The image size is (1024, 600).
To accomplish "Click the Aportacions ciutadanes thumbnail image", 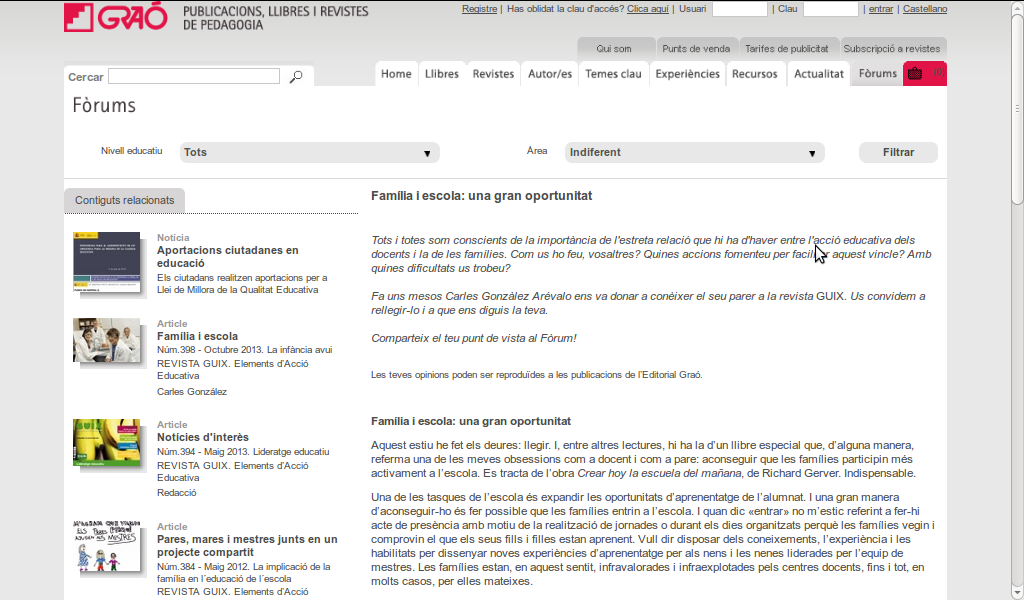I will click(106, 262).
